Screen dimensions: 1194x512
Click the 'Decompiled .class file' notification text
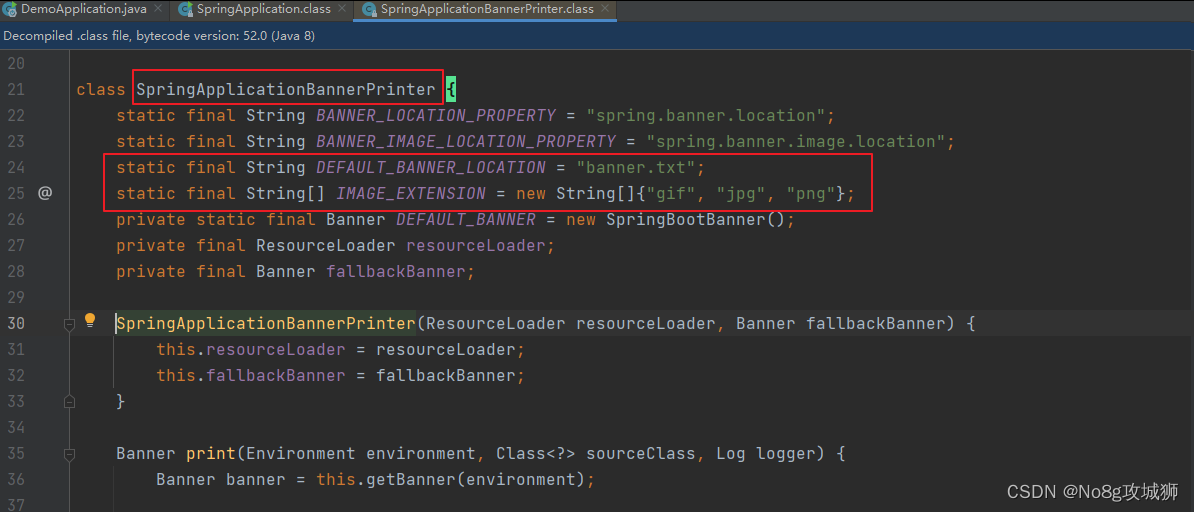pyautogui.click(x=159, y=36)
